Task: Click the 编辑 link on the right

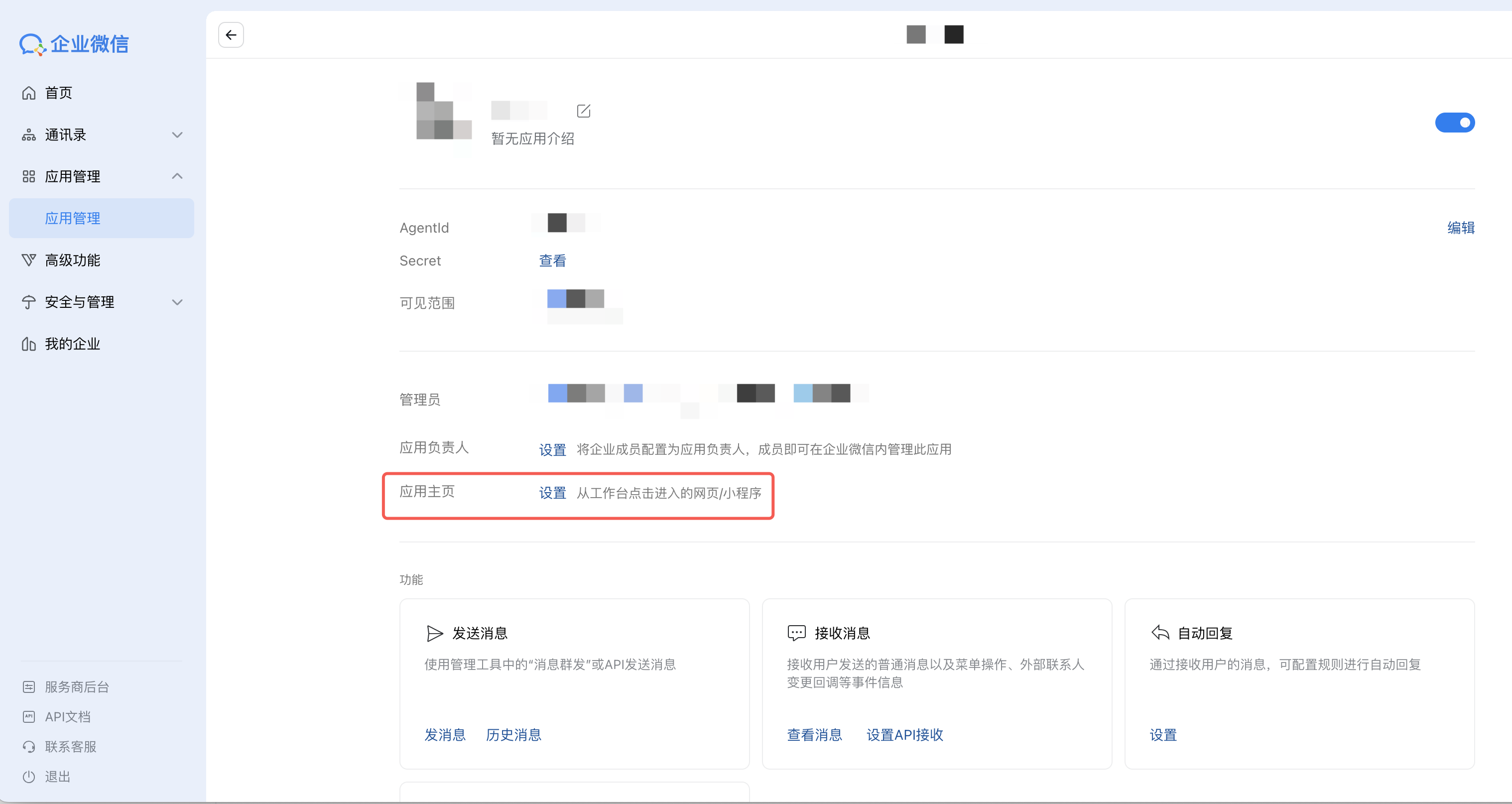Action: coord(1460,228)
